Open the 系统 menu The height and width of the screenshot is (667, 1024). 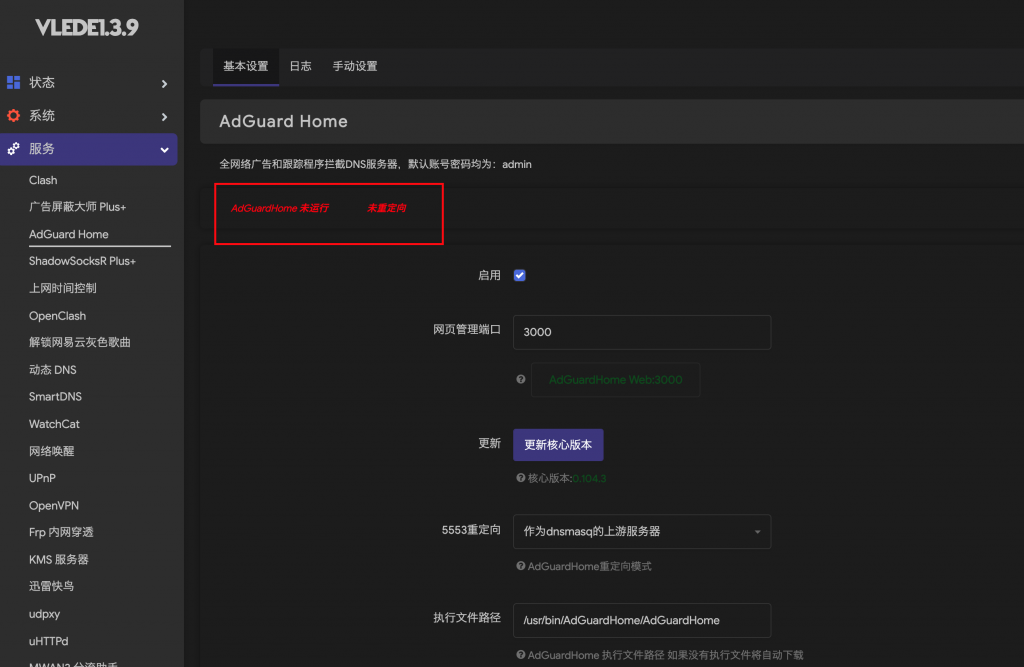click(x=89, y=116)
